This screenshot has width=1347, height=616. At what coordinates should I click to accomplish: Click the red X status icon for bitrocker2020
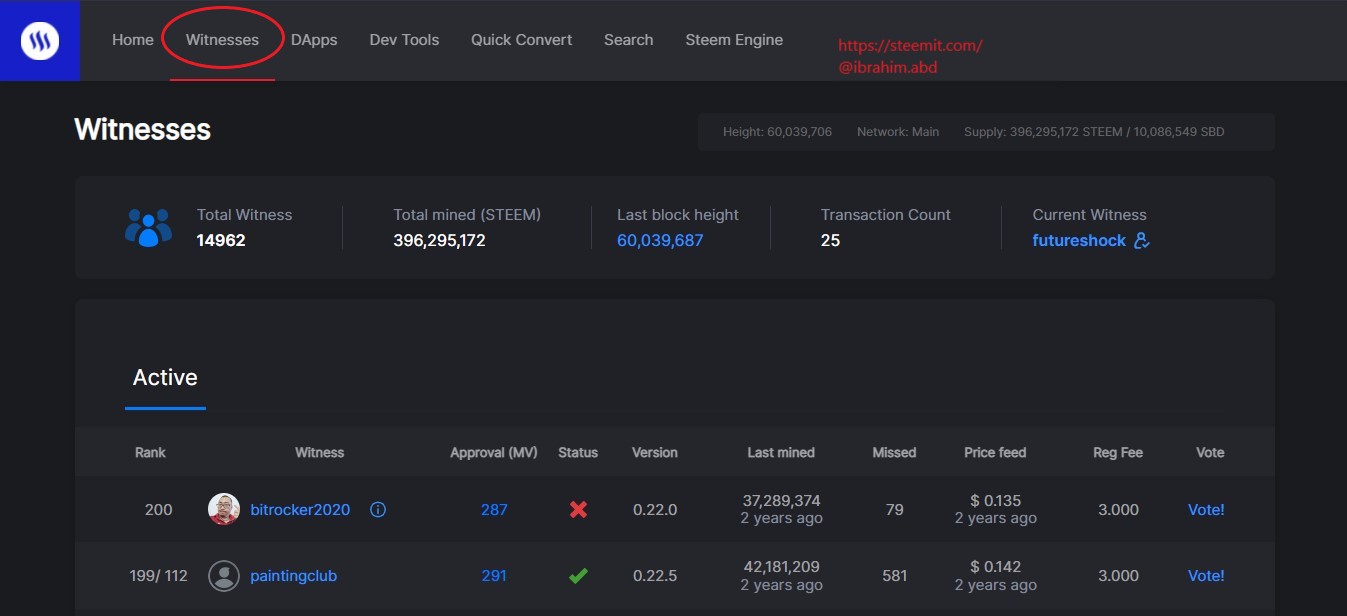point(578,510)
